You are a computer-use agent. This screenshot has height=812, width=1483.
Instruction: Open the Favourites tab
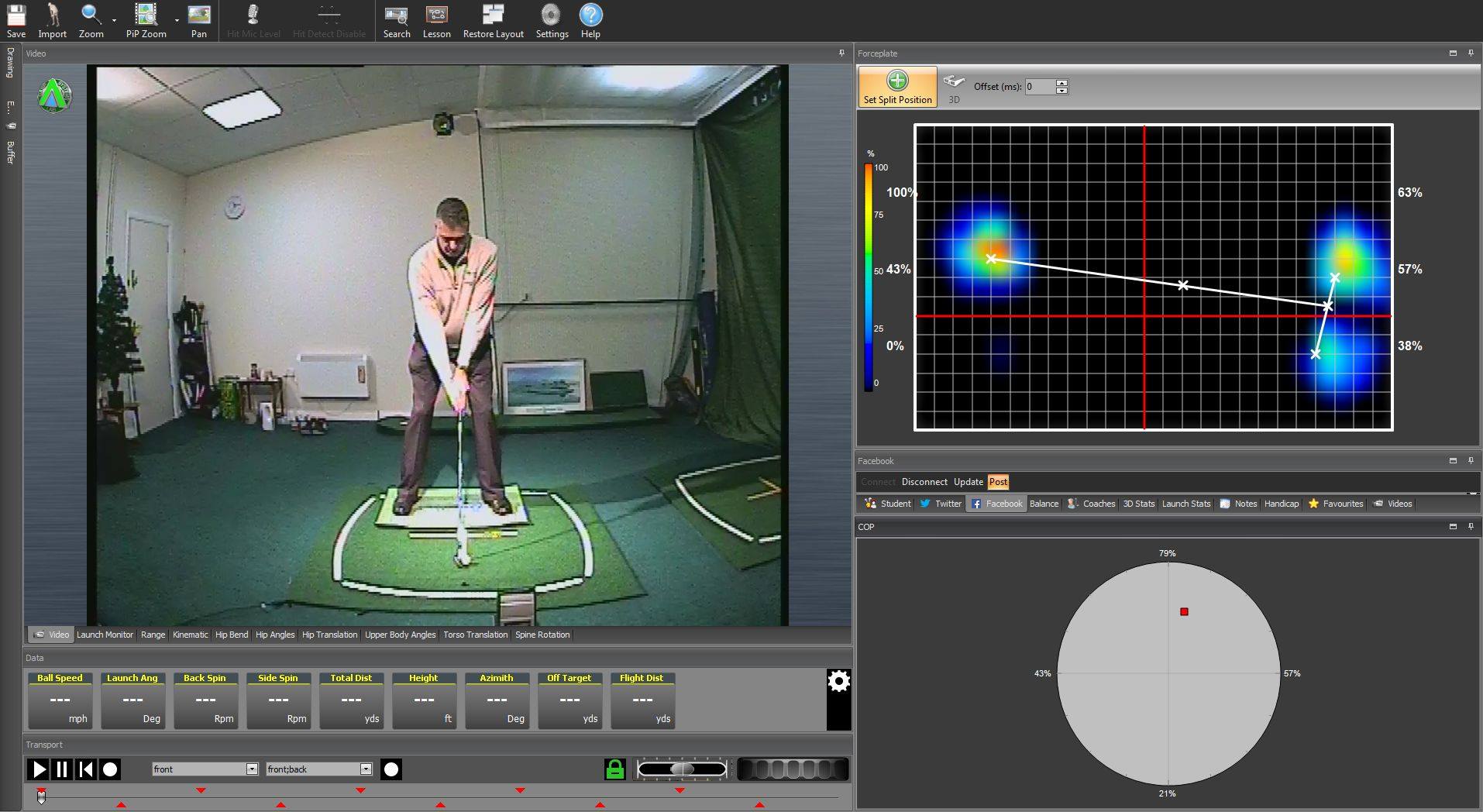(x=1335, y=504)
